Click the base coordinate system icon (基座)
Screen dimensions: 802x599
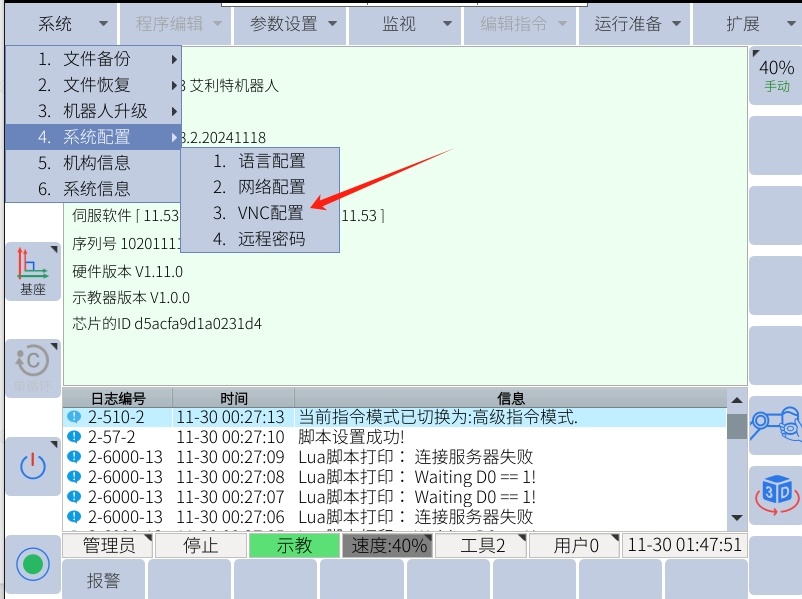pyautogui.click(x=33, y=271)
